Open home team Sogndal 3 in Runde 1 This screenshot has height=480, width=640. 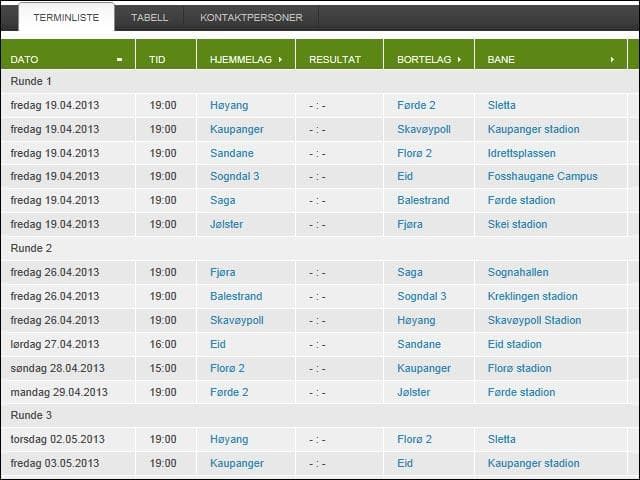pyautogui.click(x=235, y=177)
